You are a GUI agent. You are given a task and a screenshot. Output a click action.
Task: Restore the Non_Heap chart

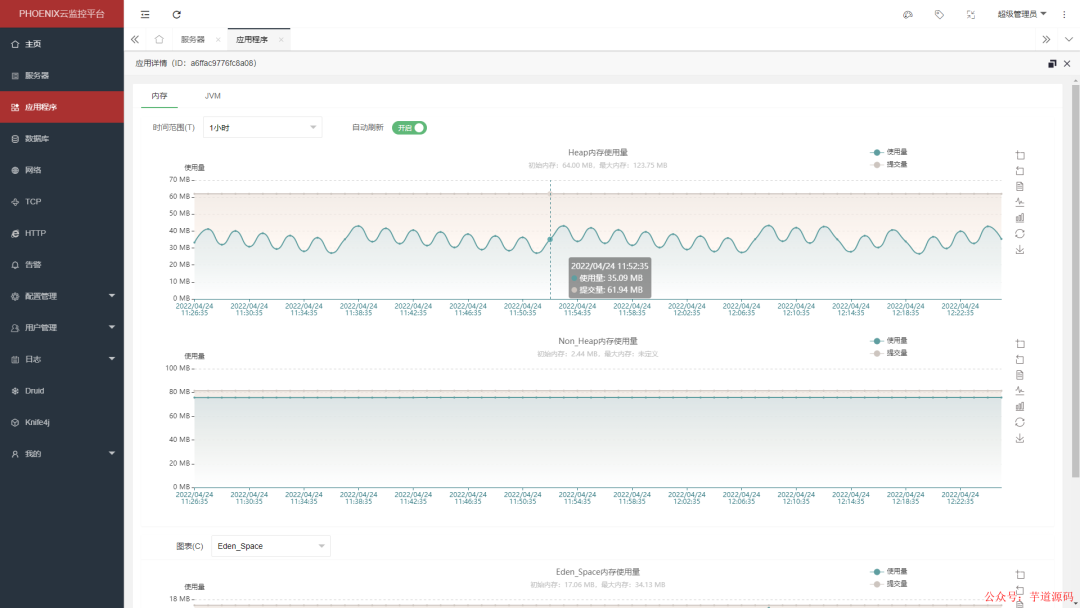pyautogui.click(x=1020, y=423)
